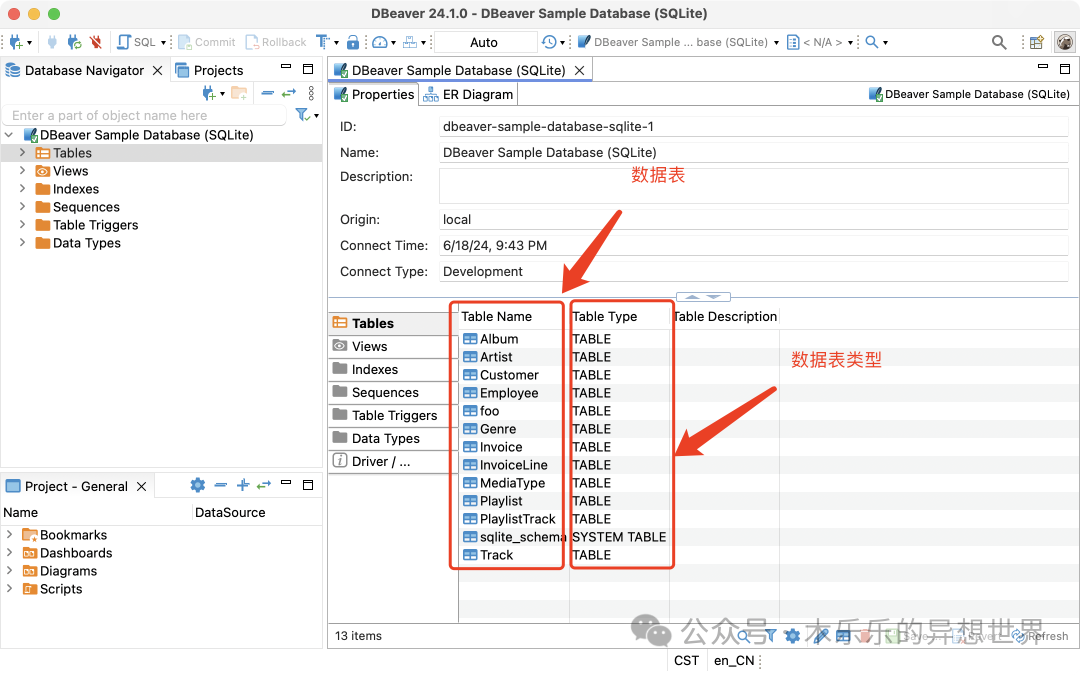Screen dimensions: 1080x675
Task: Click the Reconnect plug icon with green arrows
Action: coord(74,42)
